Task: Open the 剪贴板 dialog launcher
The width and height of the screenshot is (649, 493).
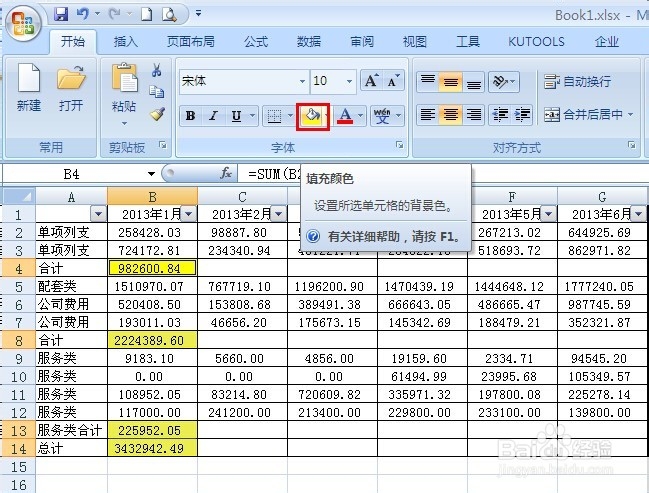Action: tap(163, 144)
